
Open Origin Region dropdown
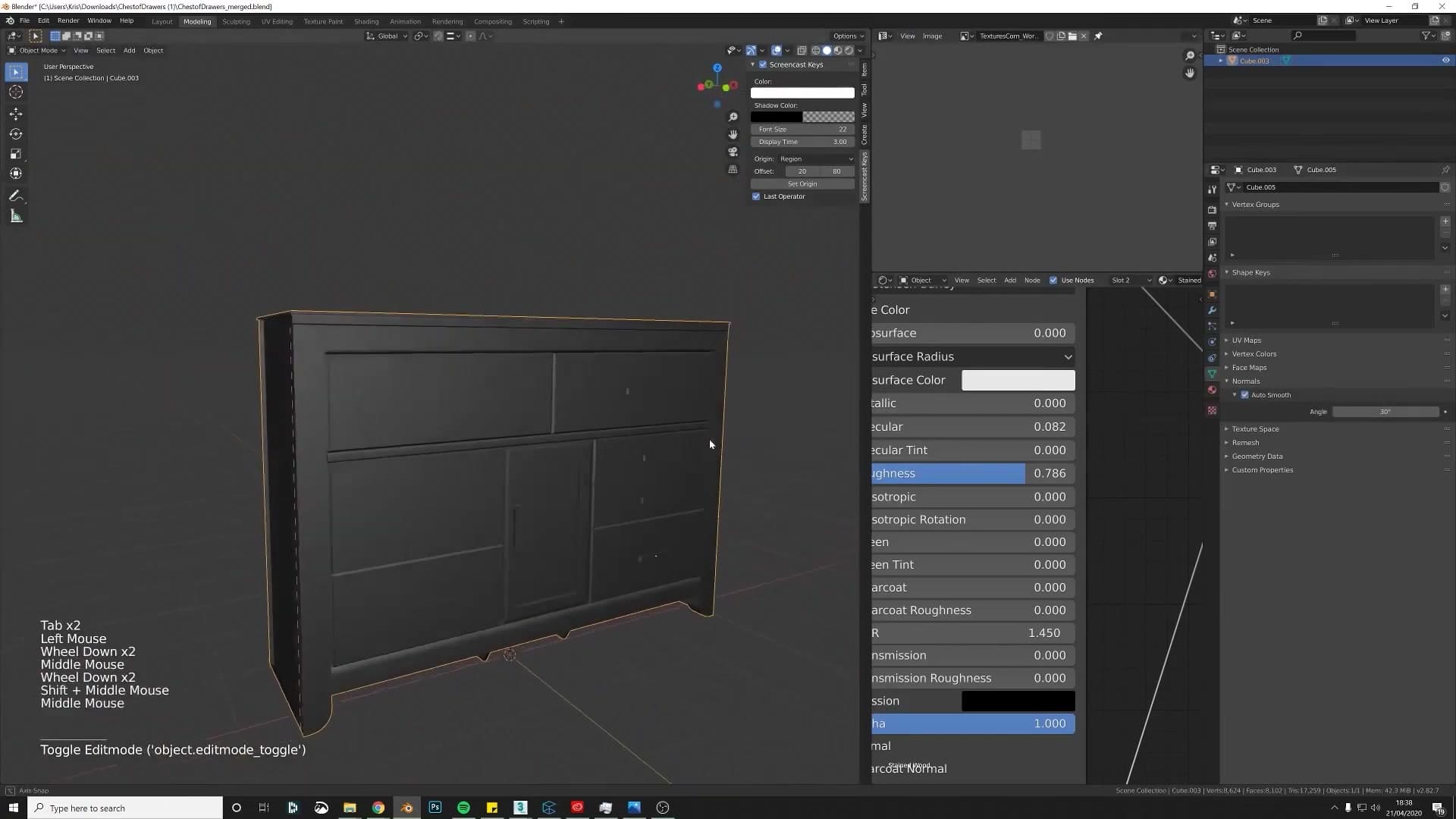816,159
